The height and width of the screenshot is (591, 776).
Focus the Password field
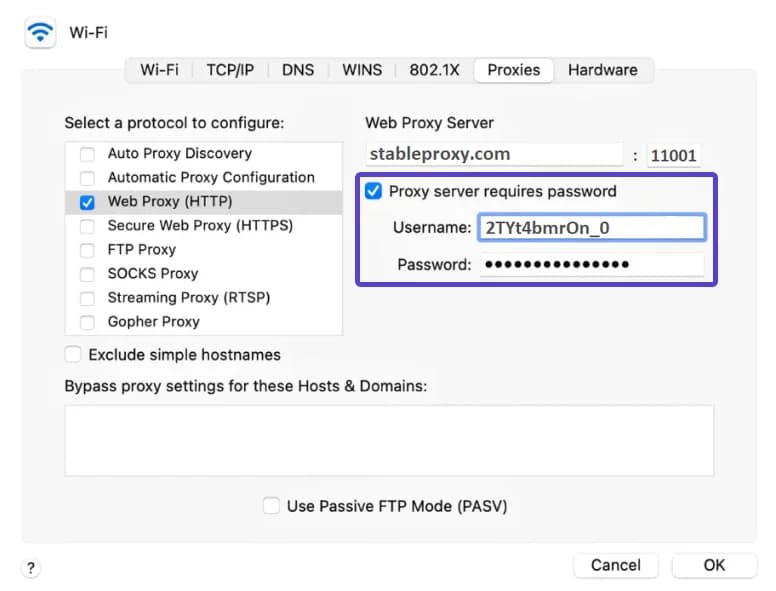(x=592, y=265)
